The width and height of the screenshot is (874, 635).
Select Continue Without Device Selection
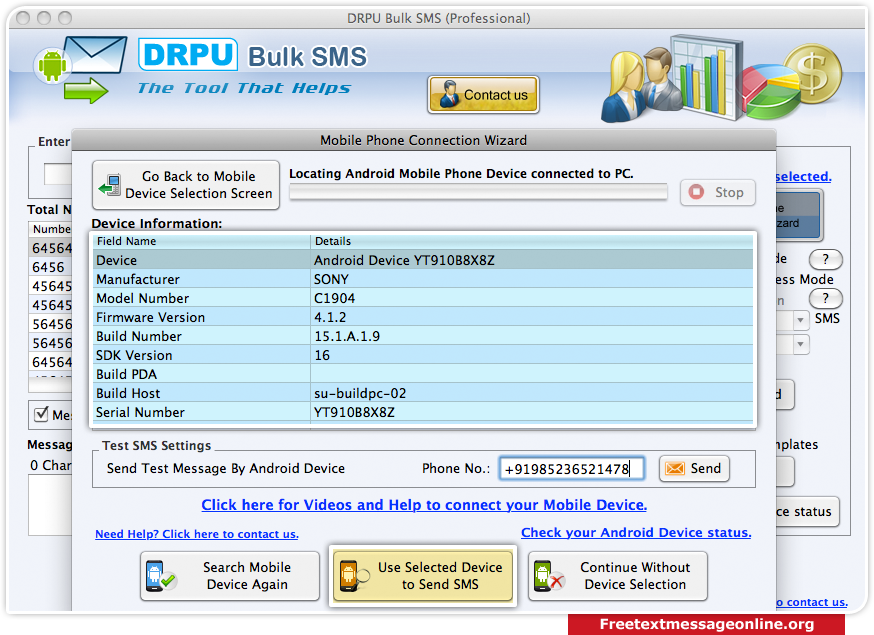618,576
